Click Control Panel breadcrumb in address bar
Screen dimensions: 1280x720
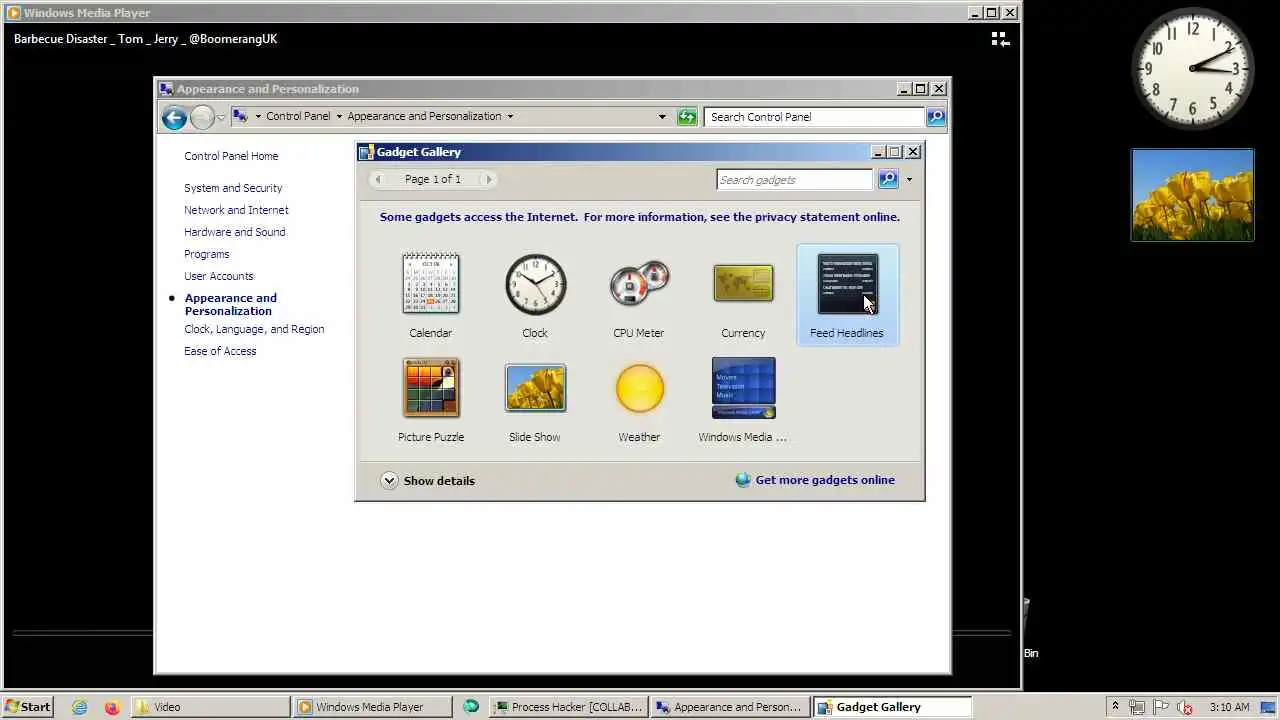point(298,116)
